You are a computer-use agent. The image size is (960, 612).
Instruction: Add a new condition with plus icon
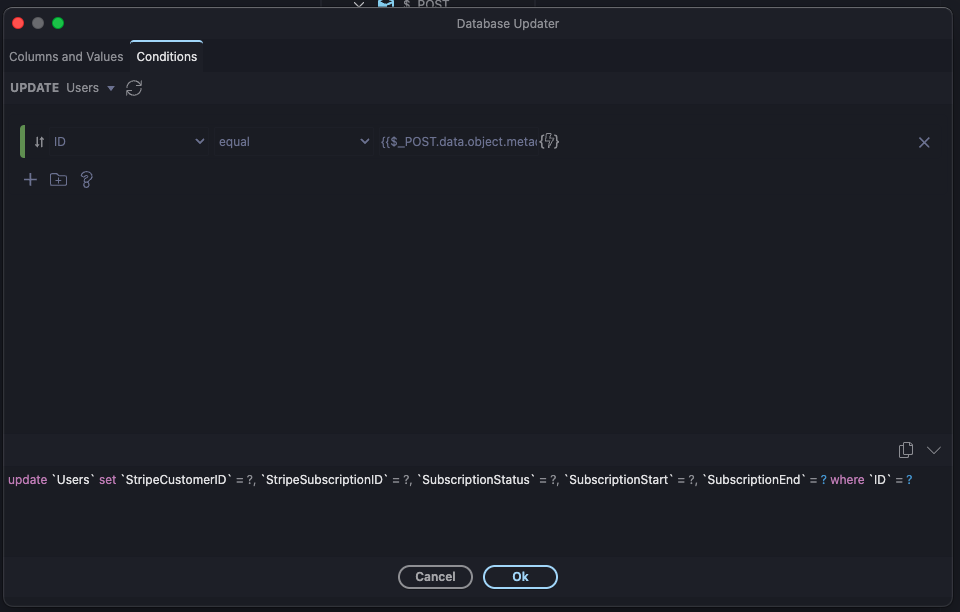[30, 180]
